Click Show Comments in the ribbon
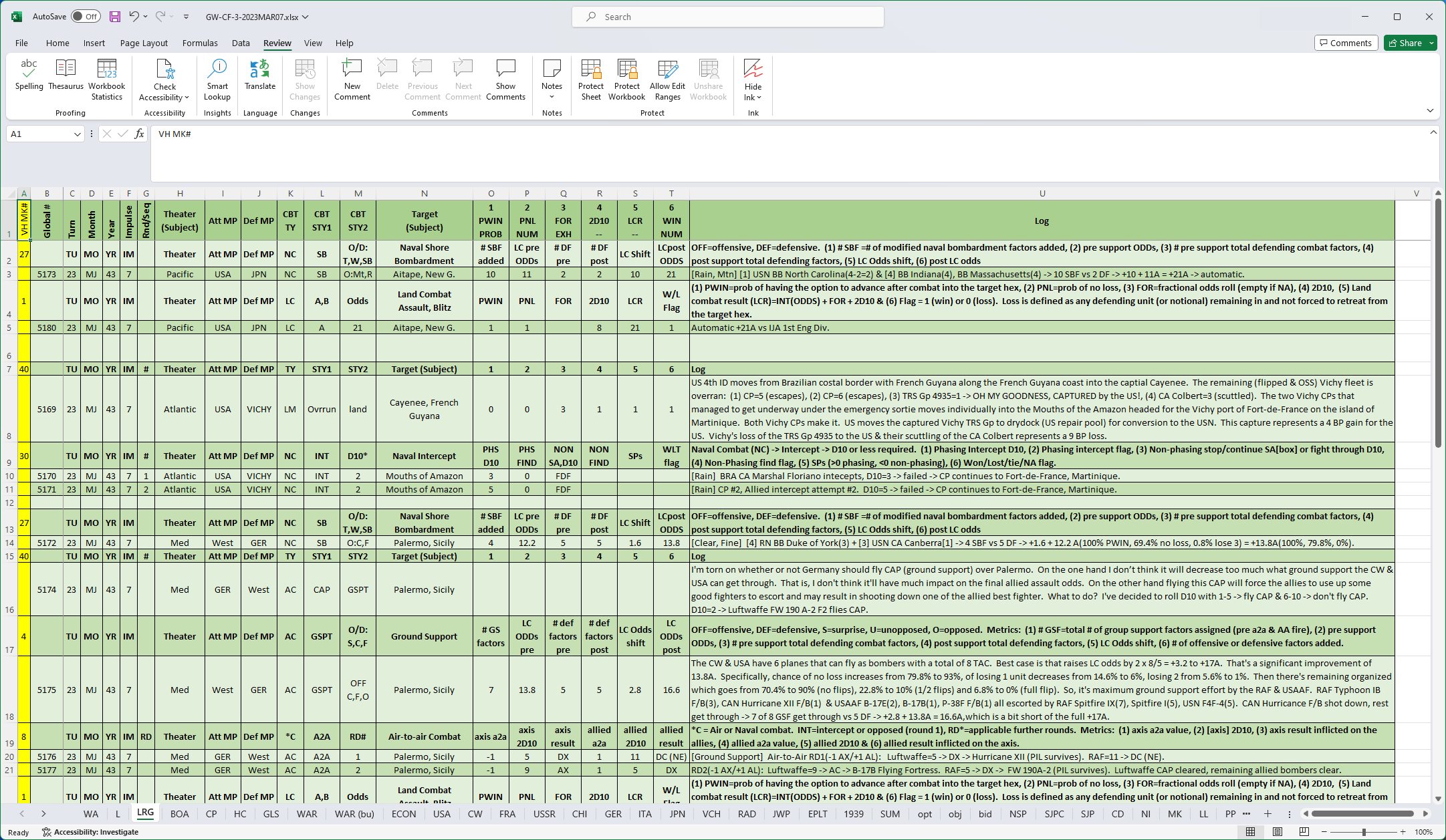The image size is (1446, 840). tap(506, 80)
